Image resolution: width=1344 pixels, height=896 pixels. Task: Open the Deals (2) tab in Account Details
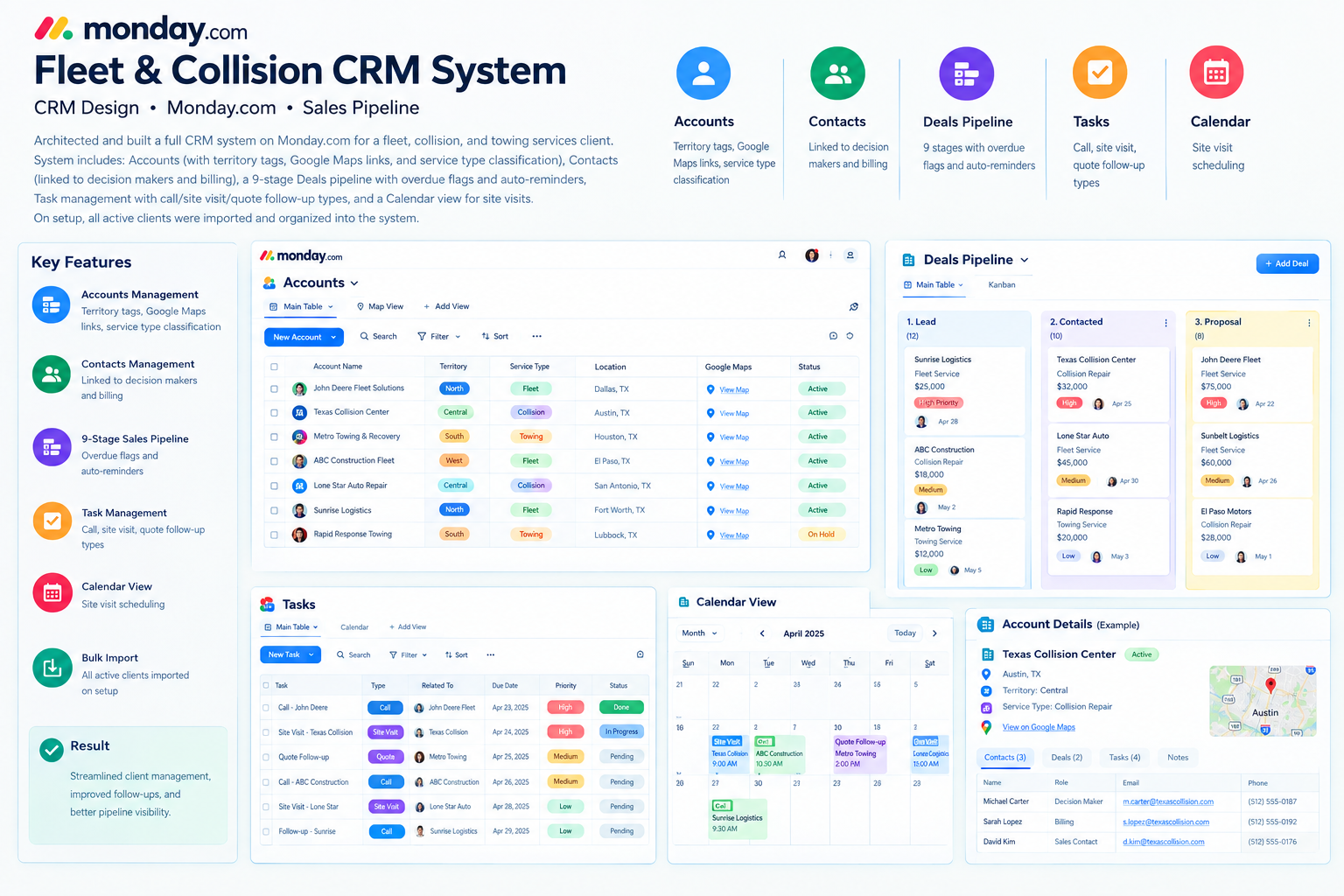[x=1067, y=758]
